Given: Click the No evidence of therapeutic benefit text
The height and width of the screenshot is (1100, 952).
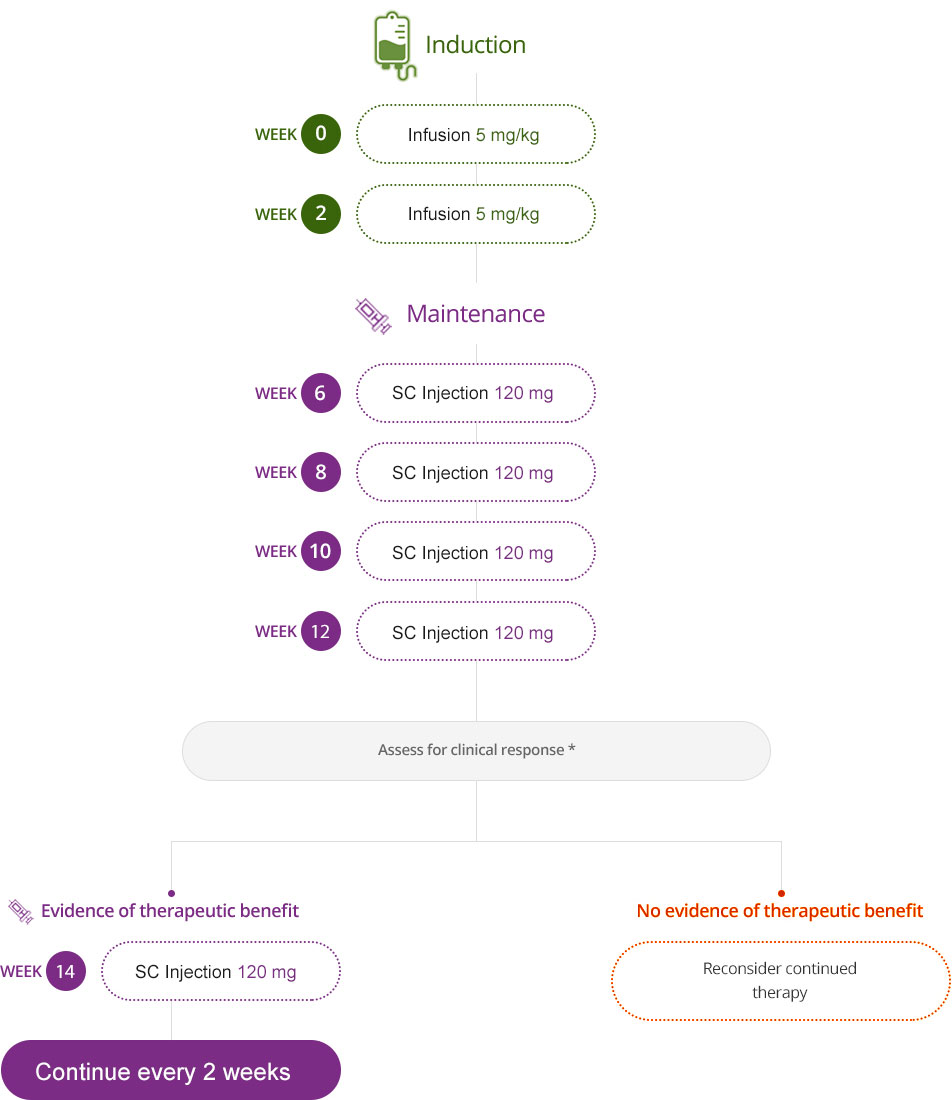Looking at the screenshot, I should coord(779,911).
